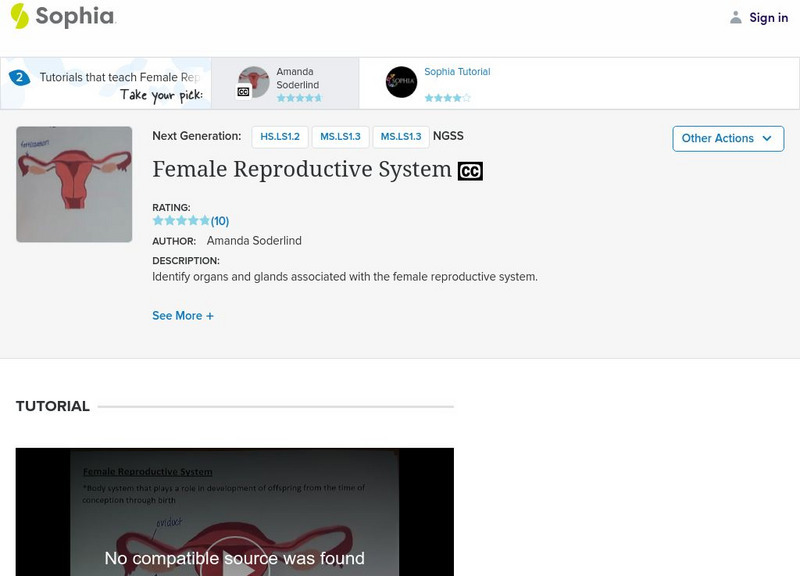800x576 pixels.
Task: Open the first MS.LS1.3 standard tag
Action: (340, 137)
